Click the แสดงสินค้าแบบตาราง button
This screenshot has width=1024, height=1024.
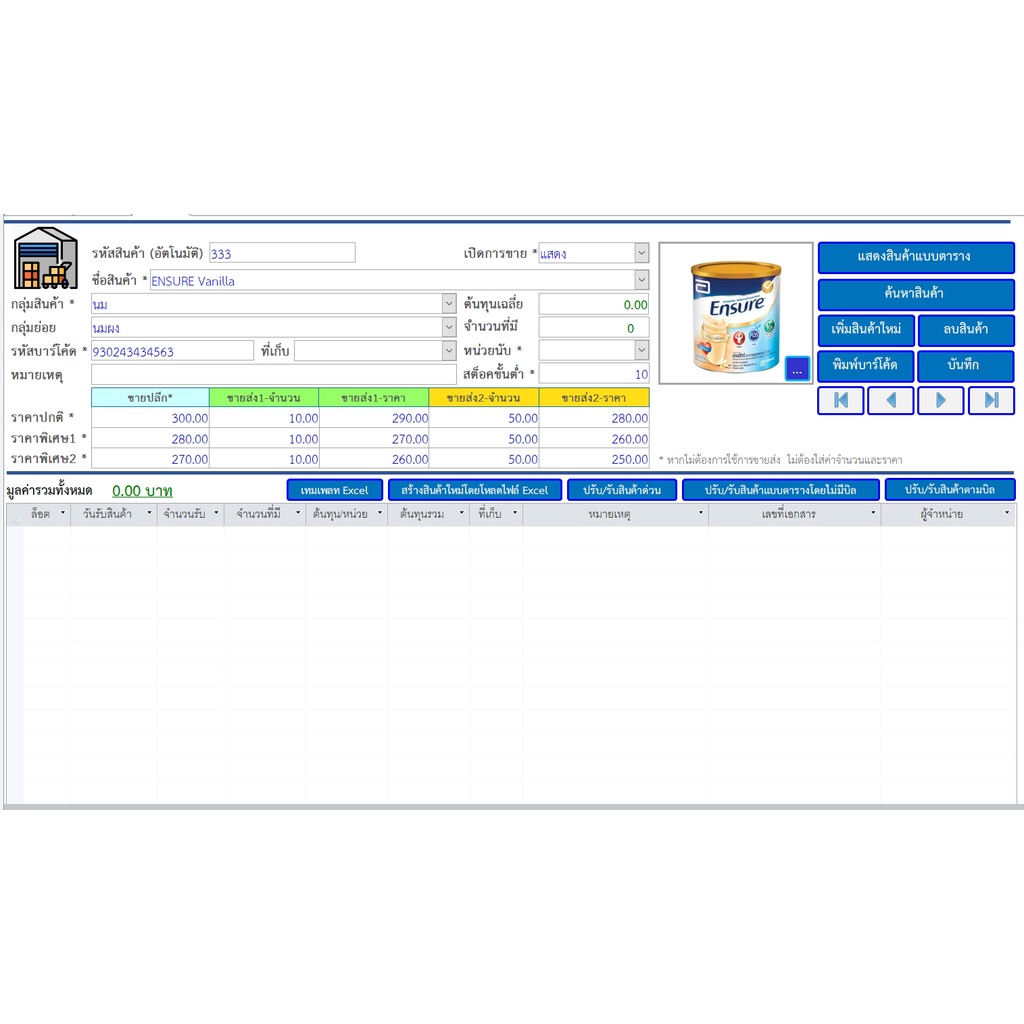[x=915, y=257]
